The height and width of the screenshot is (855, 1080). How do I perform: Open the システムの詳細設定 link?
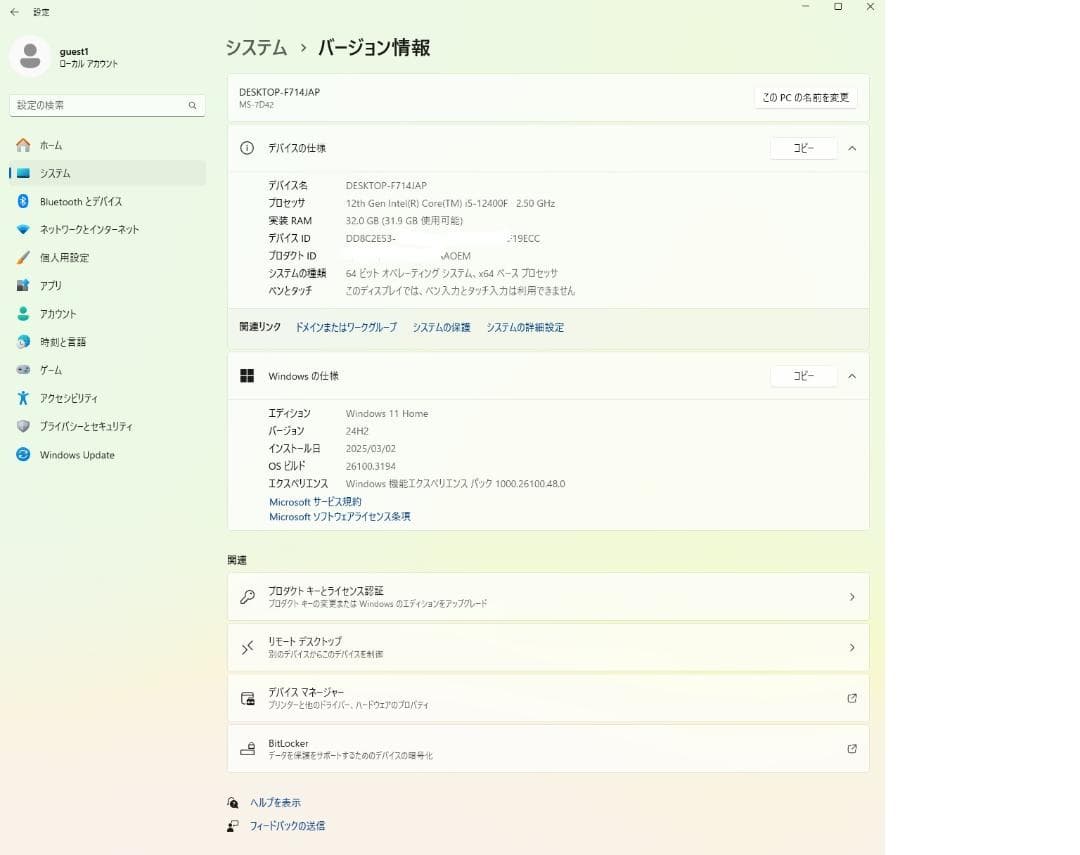tap(525, 327)
